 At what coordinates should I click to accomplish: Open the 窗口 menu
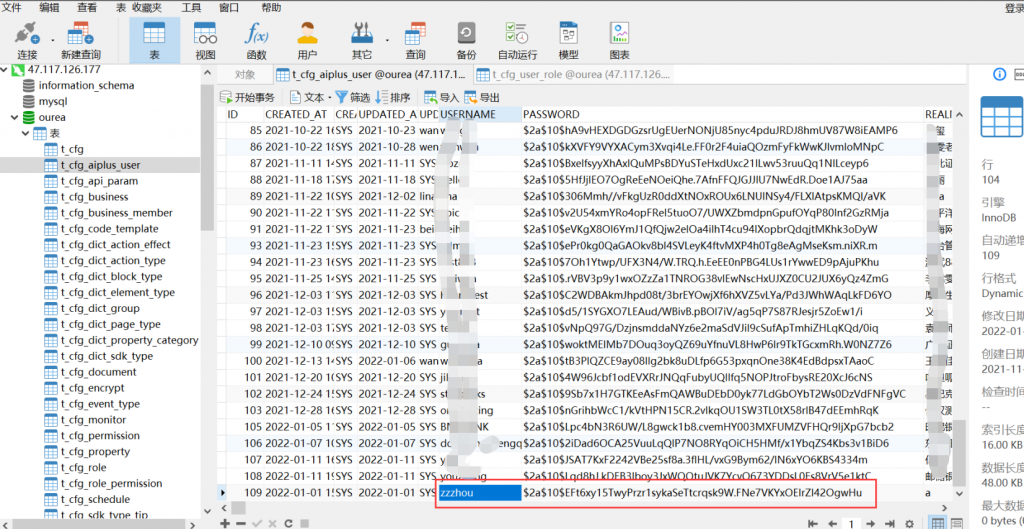pos(229,7)
